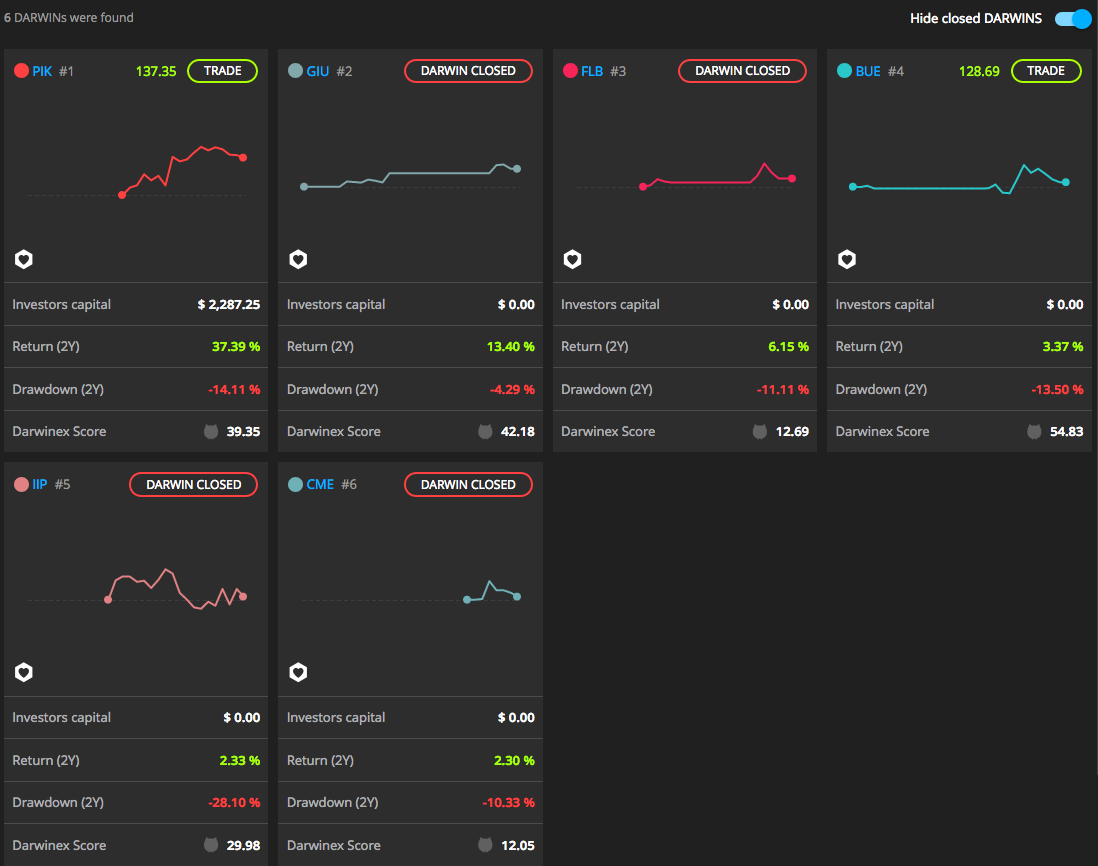Click the 2.30 % return value
The width and height of the screenshot is (1098, 866).
tap(514, 760)
